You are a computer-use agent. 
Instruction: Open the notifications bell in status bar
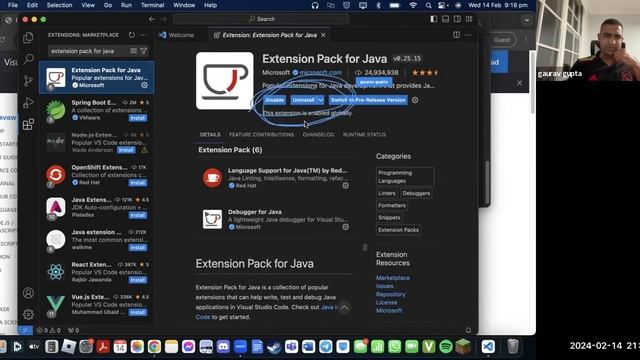(468, 330)
